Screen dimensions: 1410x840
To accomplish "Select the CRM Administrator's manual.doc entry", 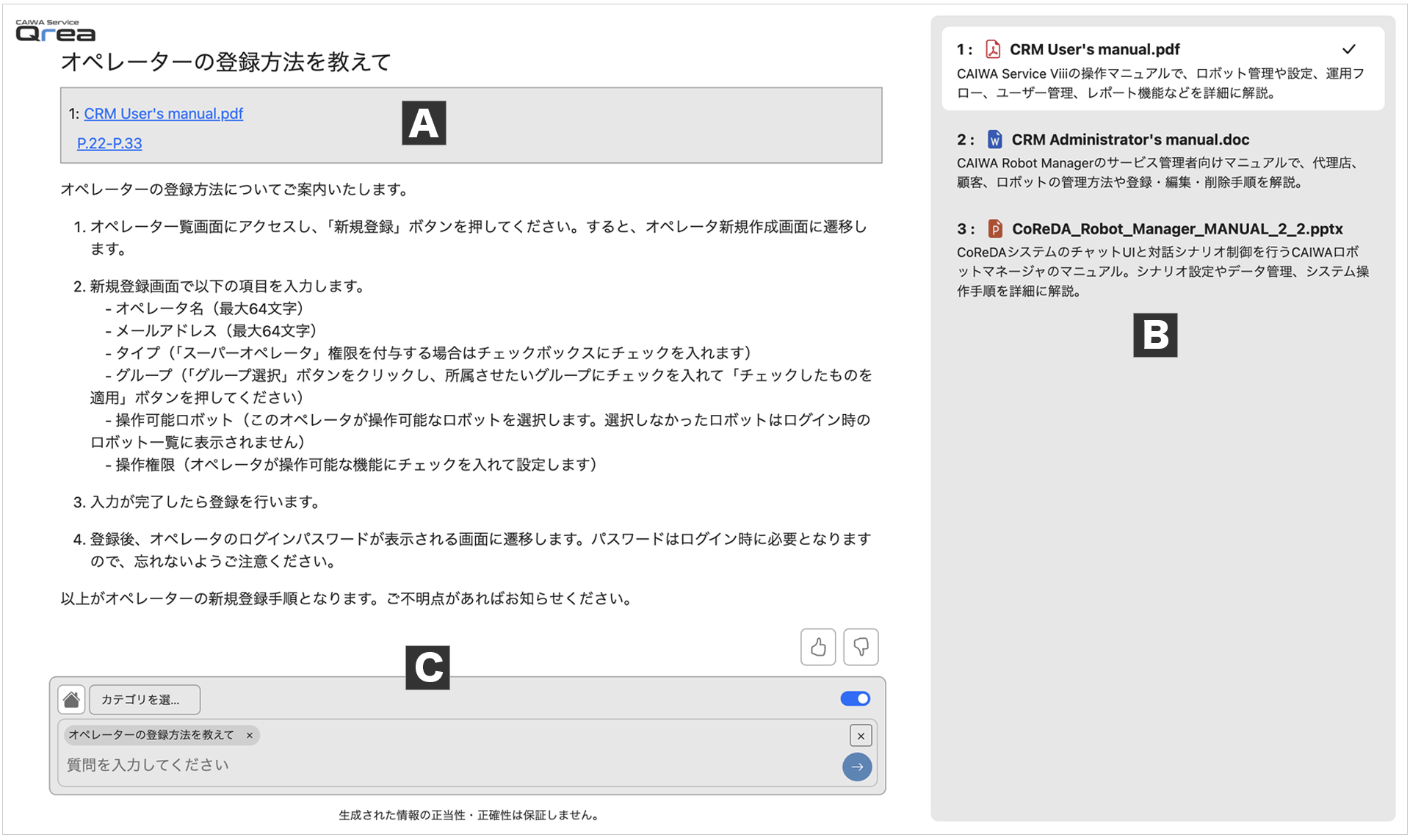I will coord(1129,140).
